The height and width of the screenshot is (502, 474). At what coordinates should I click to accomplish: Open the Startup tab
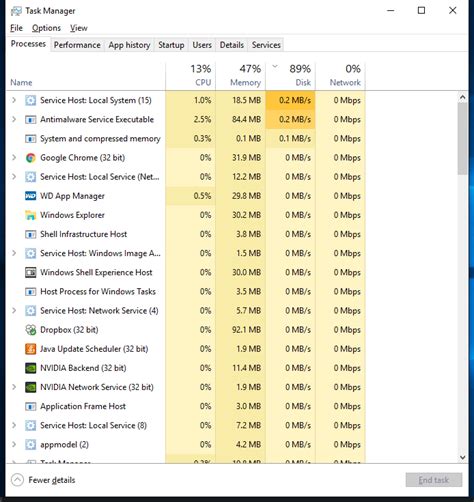click(171, 45)
